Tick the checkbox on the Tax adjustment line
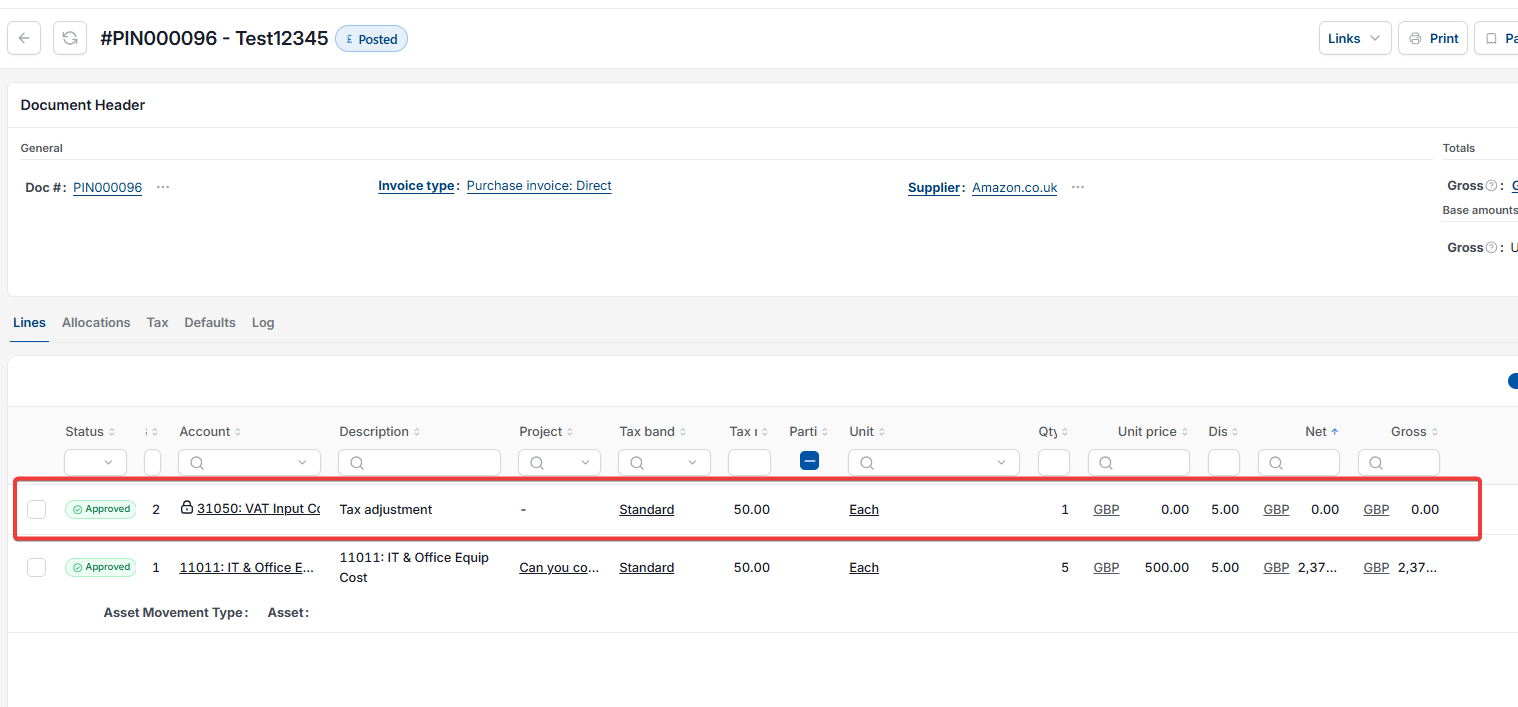 coord(37,509)
